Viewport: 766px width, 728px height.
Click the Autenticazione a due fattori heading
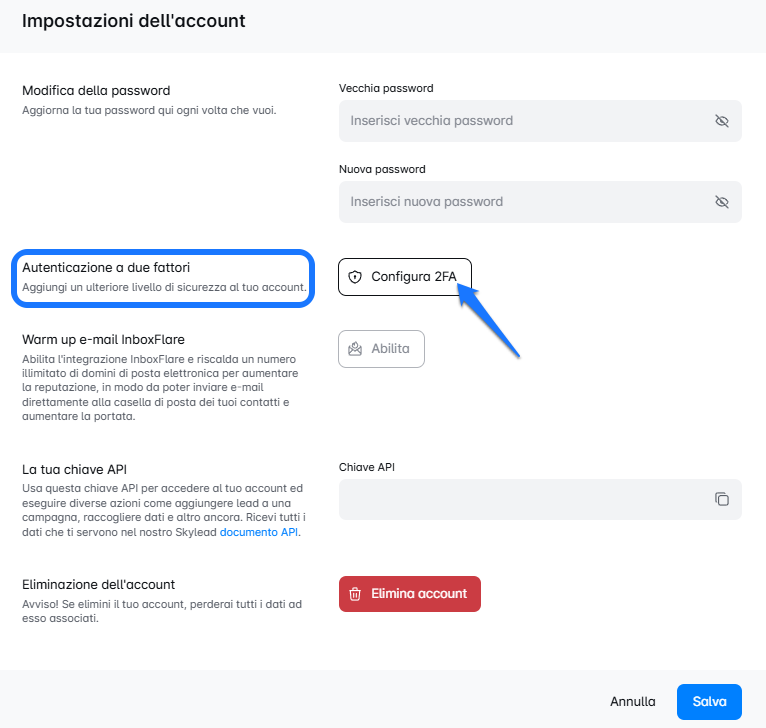pyautogui.click(x=106, y=268)
